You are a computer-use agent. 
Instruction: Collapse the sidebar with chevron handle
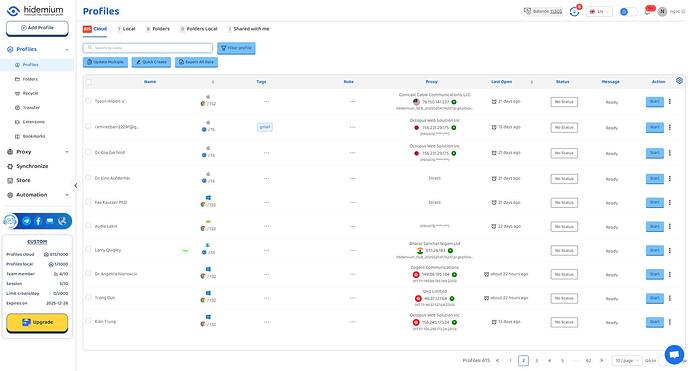pos(76,186)
